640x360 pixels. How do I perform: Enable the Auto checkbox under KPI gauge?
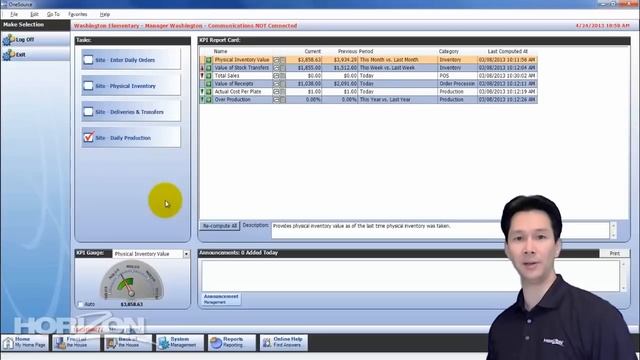(x=81, y=304)
